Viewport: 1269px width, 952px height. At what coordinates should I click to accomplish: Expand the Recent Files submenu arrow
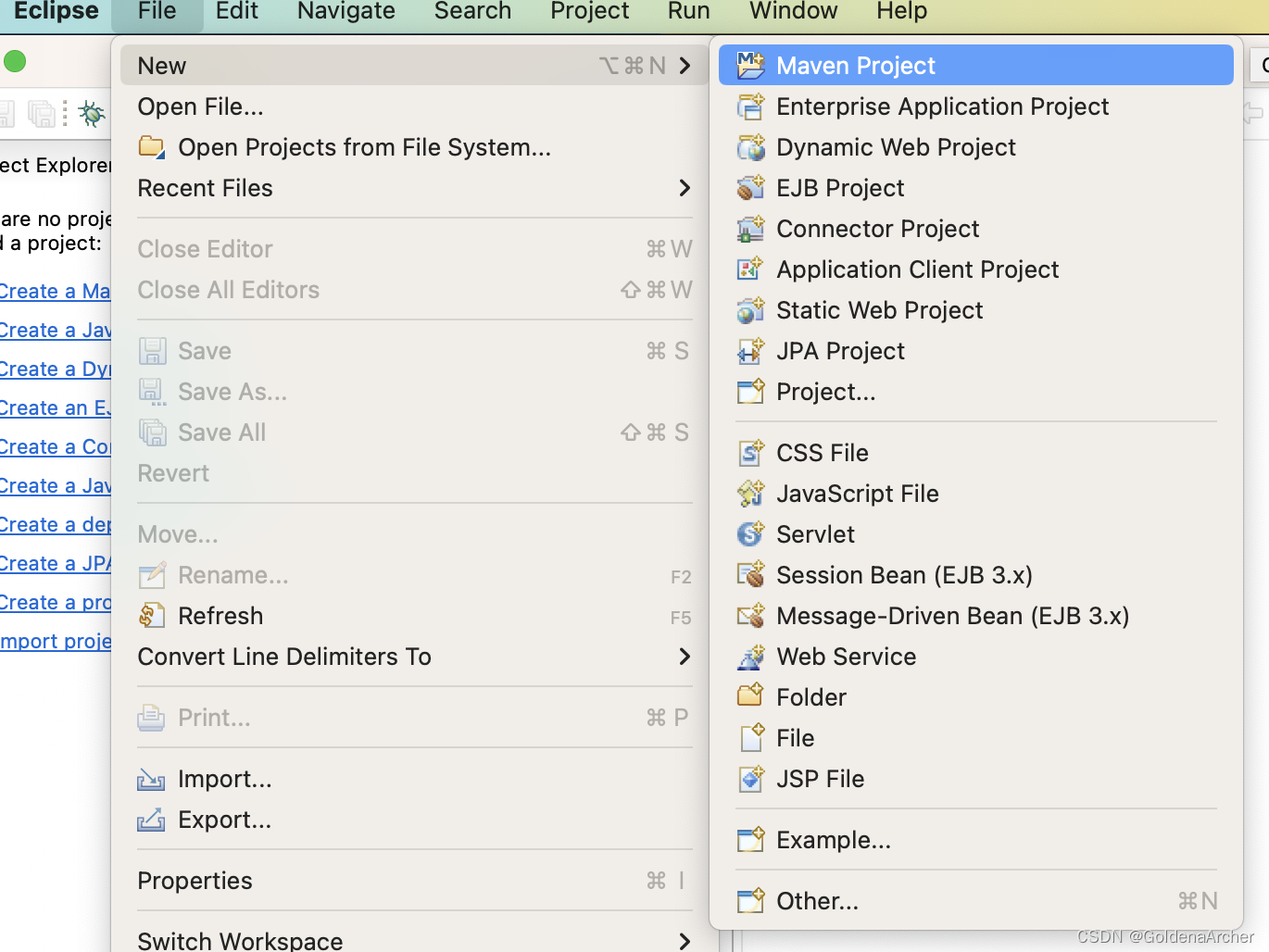[685, 188]
